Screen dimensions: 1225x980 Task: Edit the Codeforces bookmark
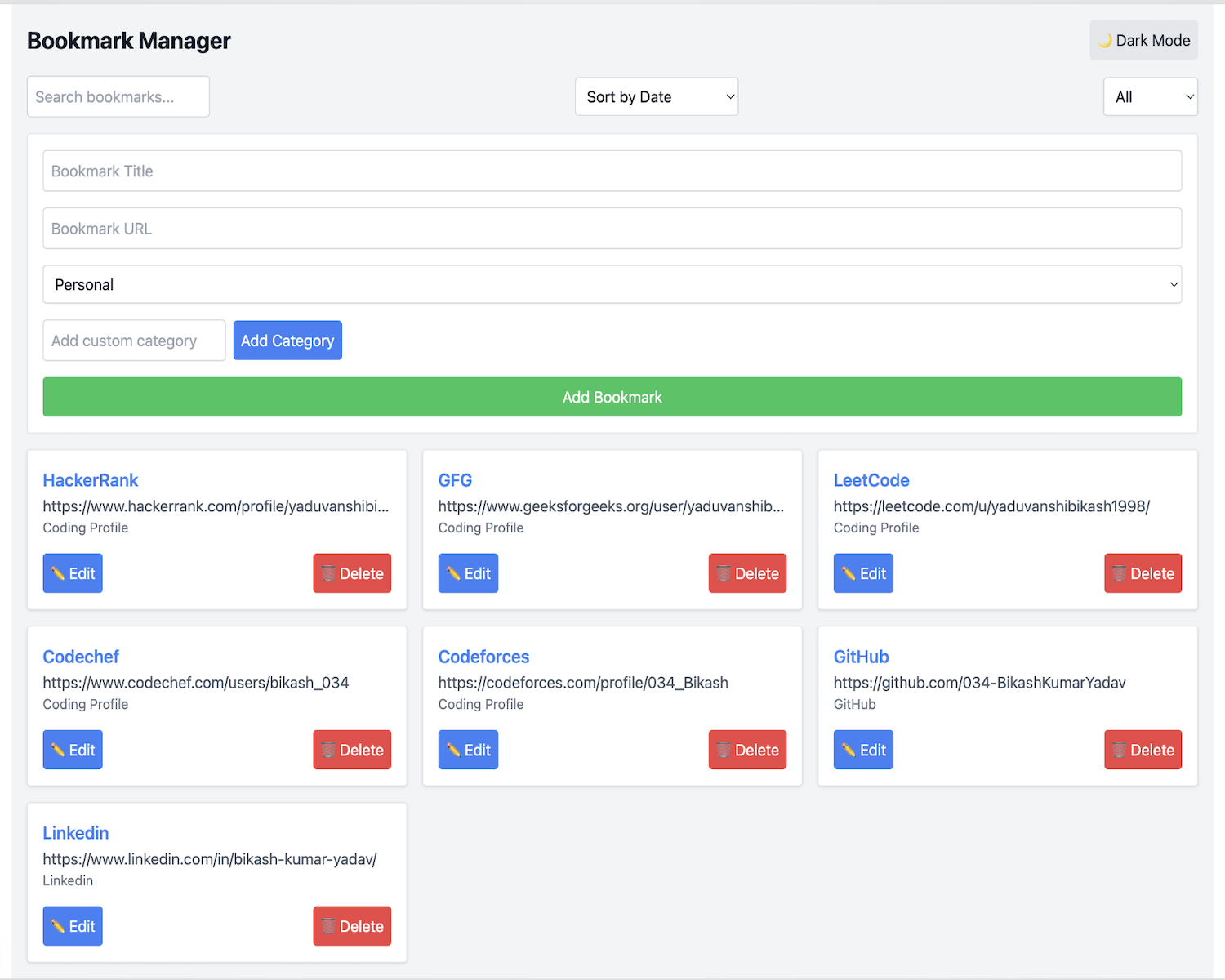468,750
